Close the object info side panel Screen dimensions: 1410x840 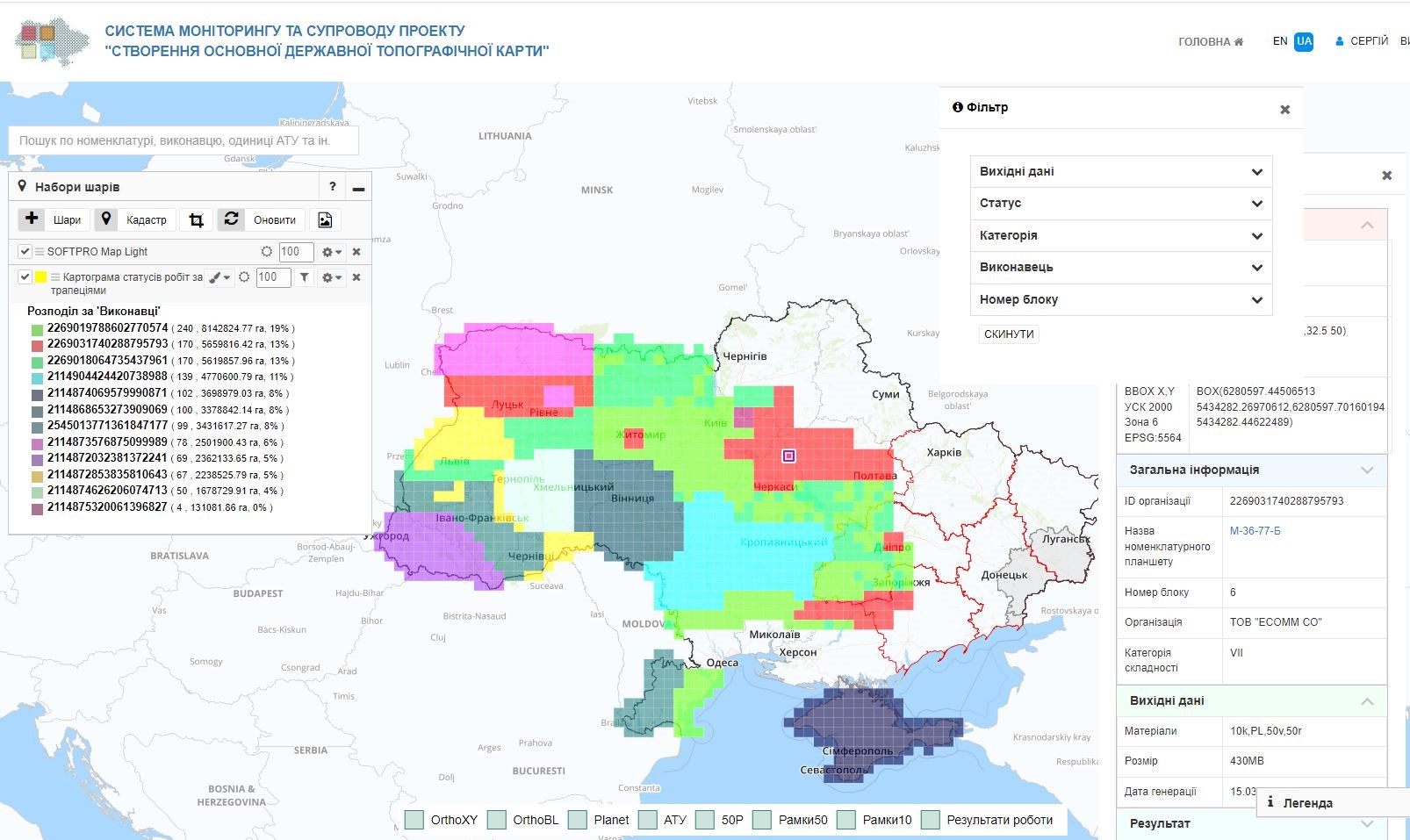1386,176
